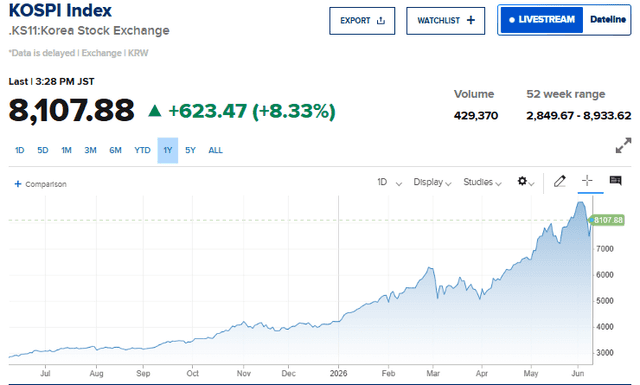Viewport: 640px width, 385px height.
Task: Click the 8107.88 current price label
Action: 607,220
